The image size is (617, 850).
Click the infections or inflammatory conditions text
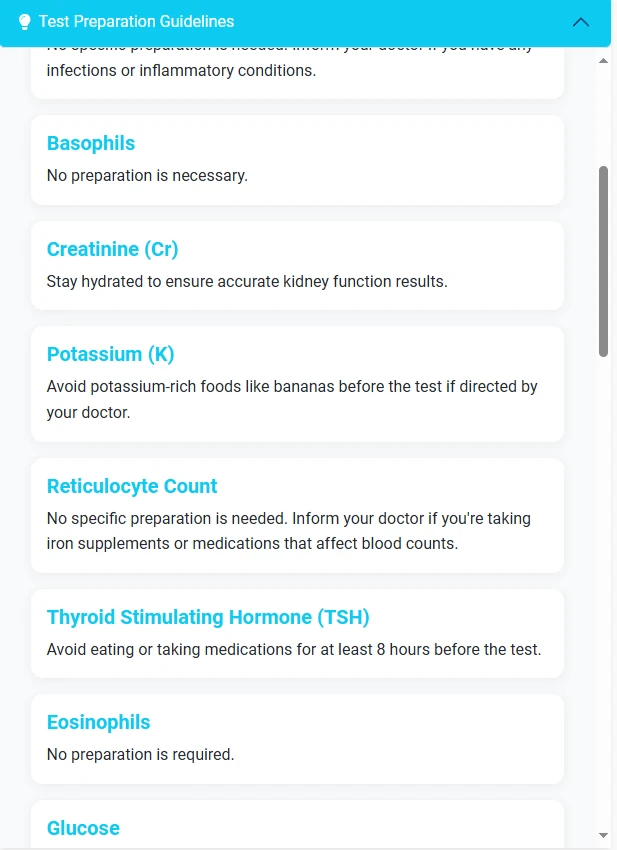(x=181, y=70)
